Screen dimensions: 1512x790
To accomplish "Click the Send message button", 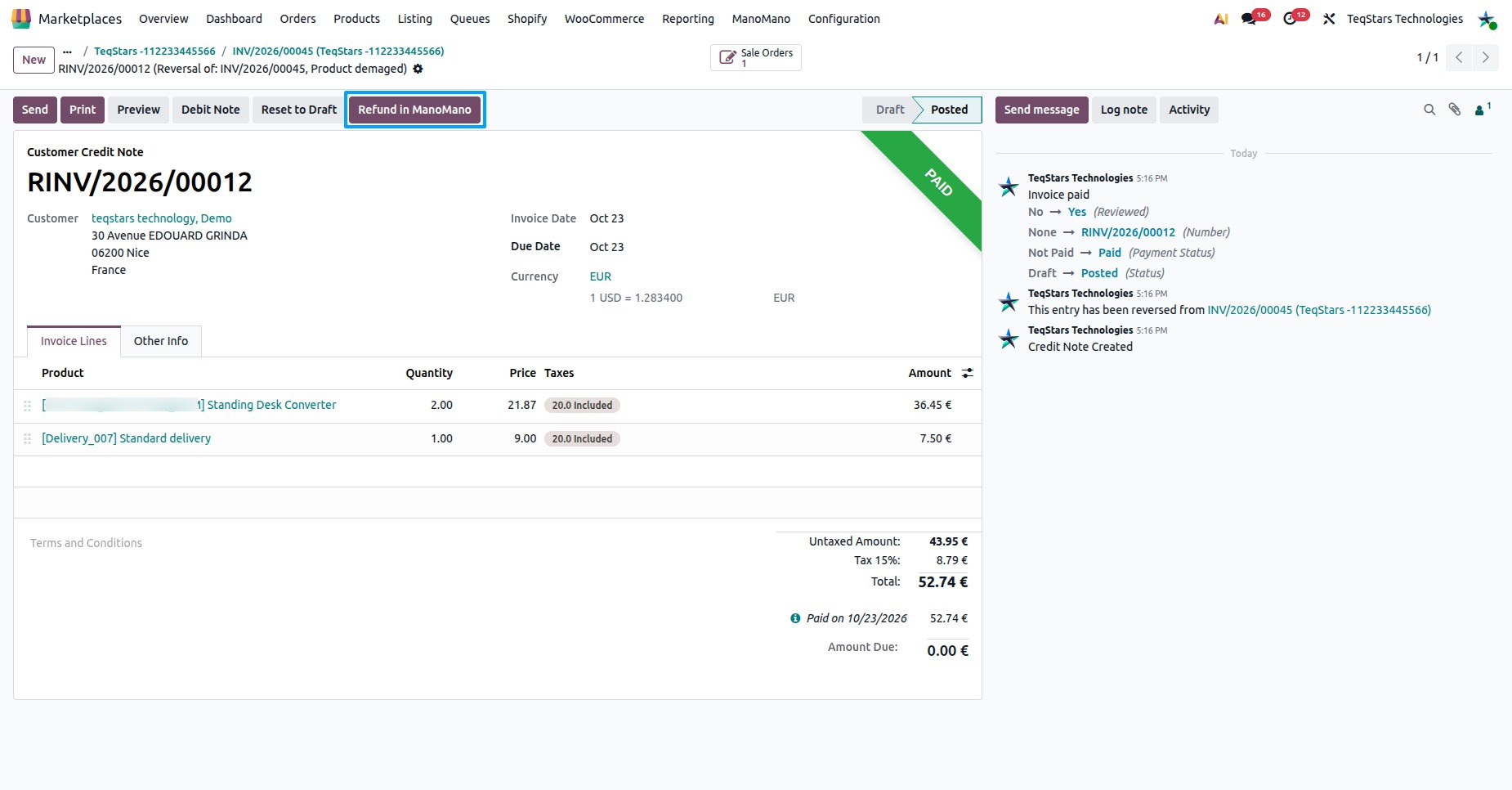I will 1041,110.
